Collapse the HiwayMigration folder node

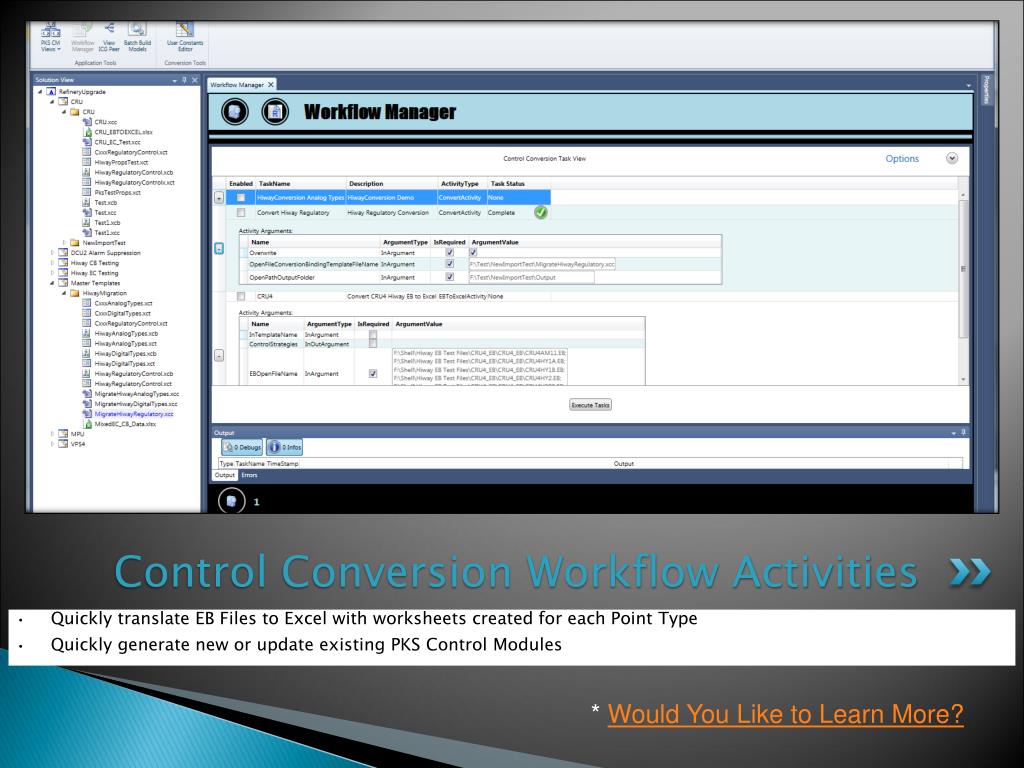[64, 293]
